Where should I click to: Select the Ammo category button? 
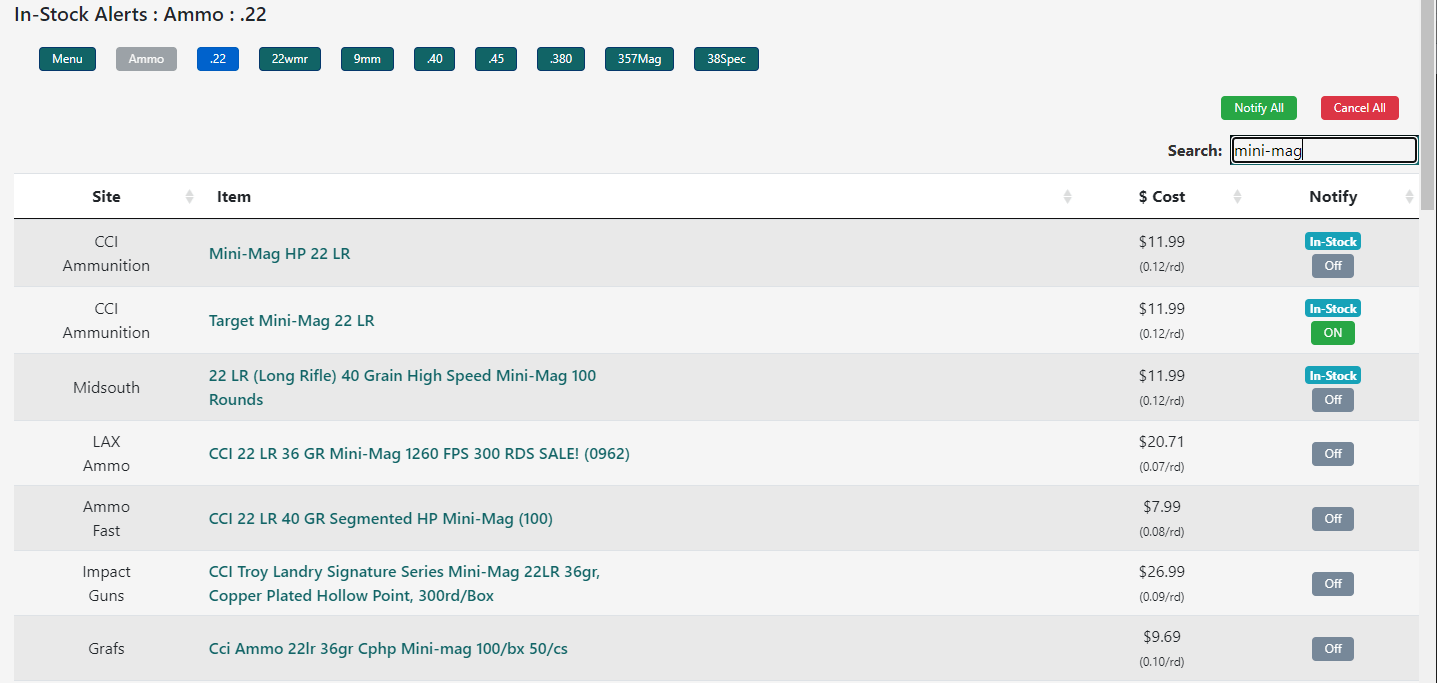click(146, 59)
